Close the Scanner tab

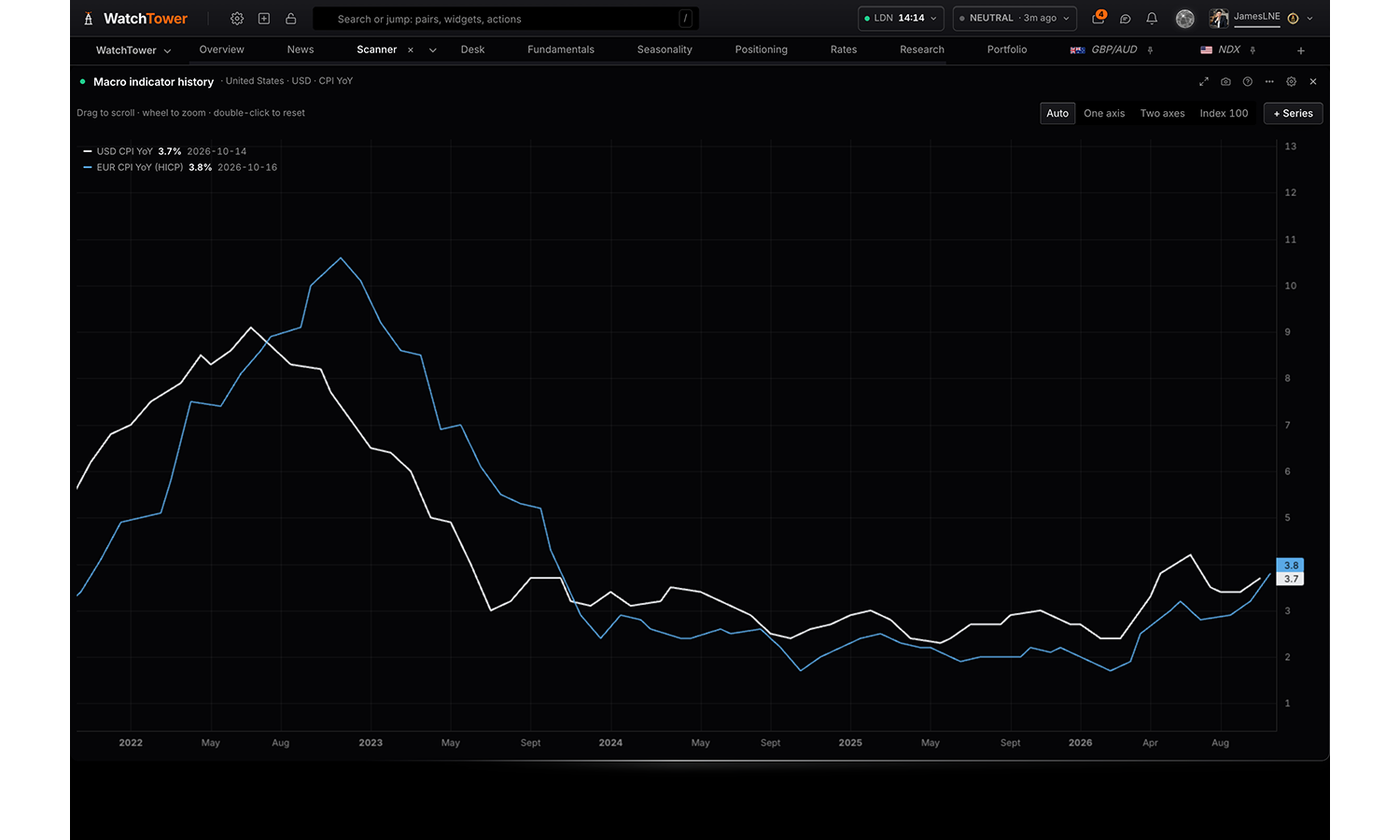411,50
